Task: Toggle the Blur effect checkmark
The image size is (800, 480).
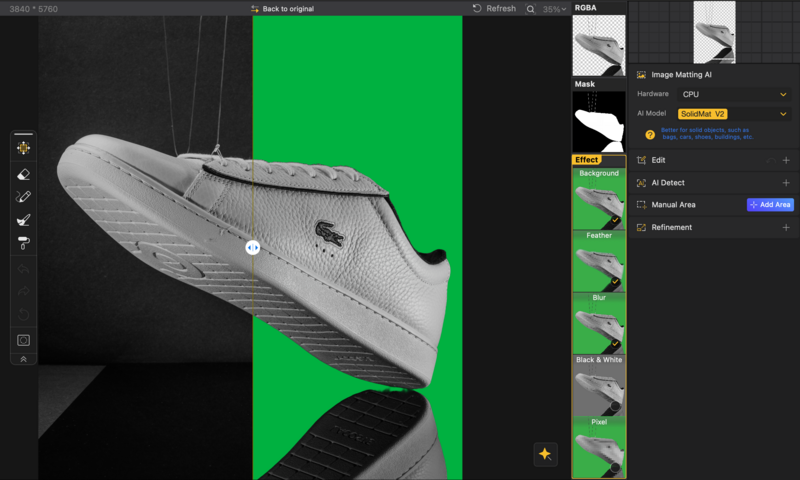Action: coord(615,344)
